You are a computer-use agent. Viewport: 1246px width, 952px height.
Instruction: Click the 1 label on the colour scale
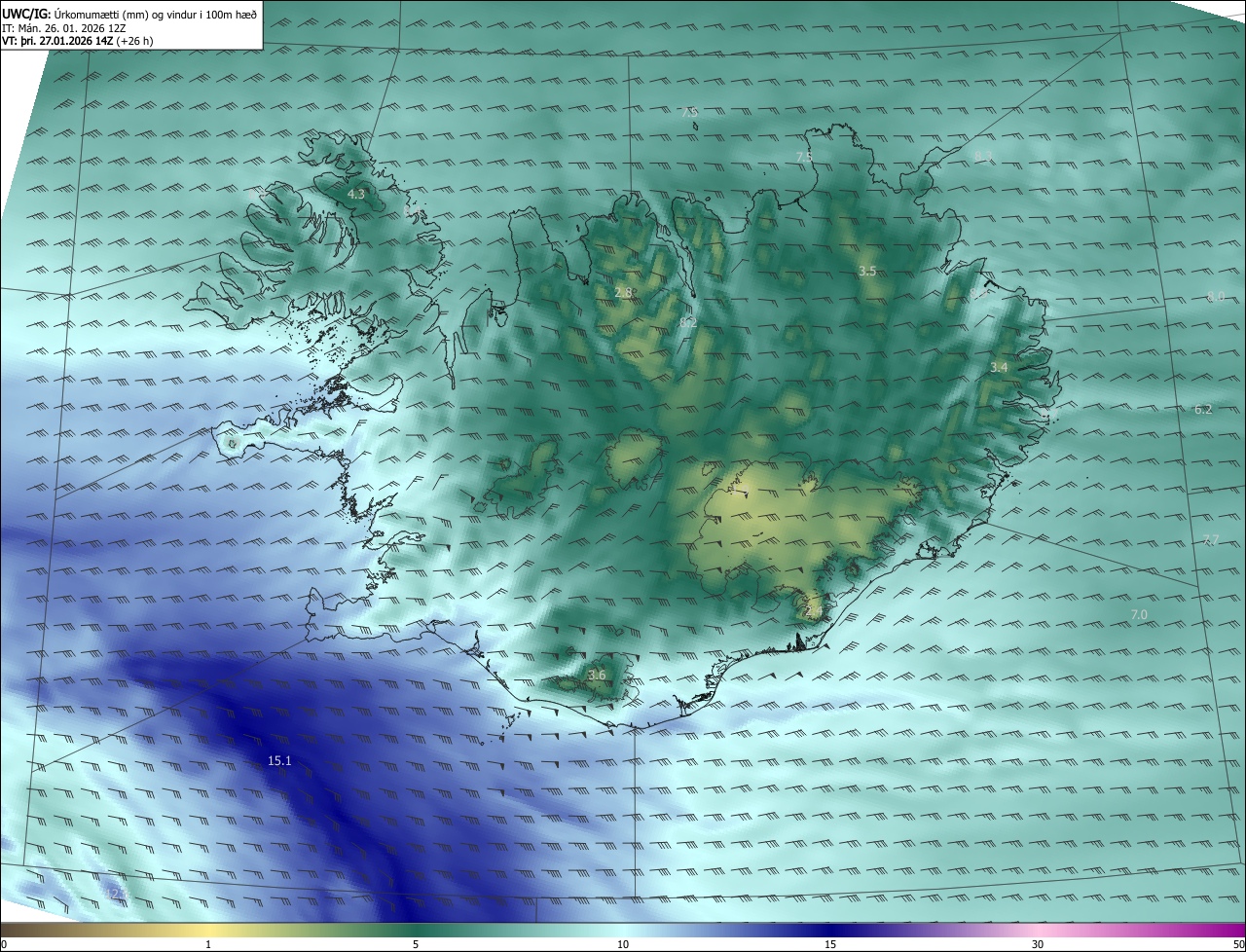208,944
